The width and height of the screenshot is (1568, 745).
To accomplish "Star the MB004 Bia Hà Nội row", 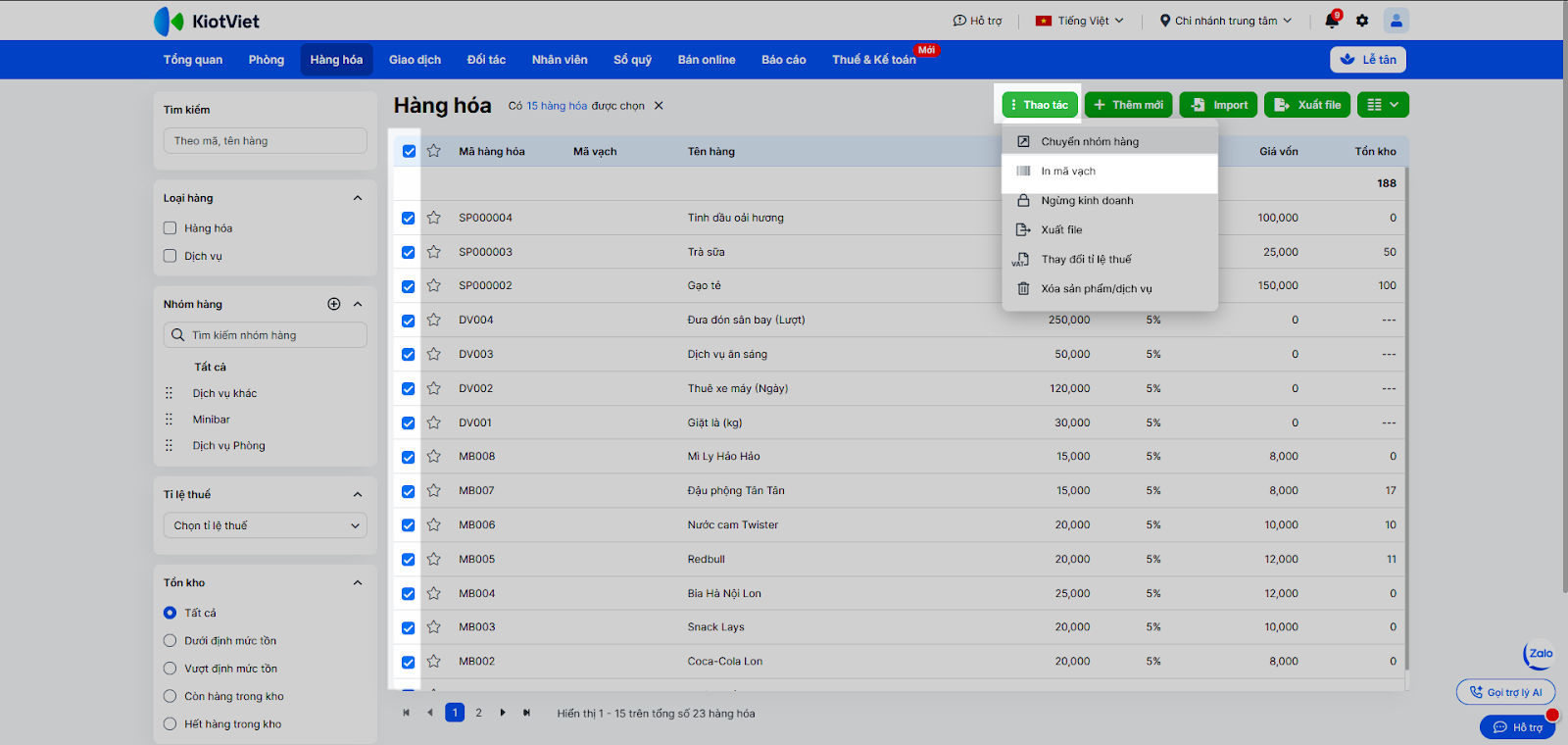I will pos(434,593).
